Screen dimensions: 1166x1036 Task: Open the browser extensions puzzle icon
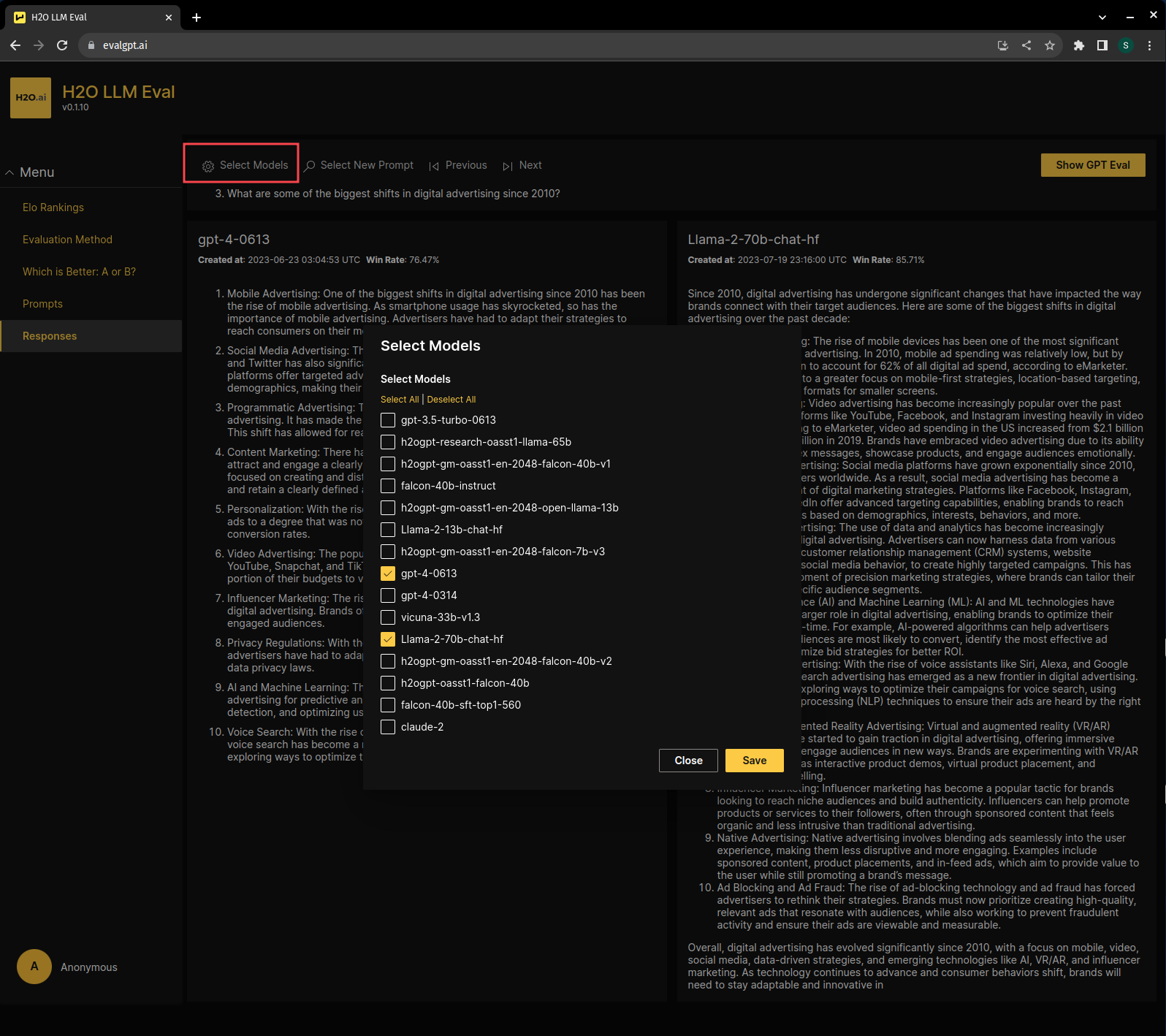[x=1079, y=45]
